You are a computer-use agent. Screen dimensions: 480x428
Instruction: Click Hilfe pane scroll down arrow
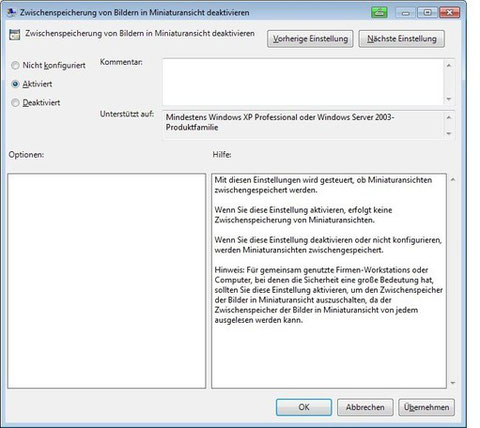(453, 383)
